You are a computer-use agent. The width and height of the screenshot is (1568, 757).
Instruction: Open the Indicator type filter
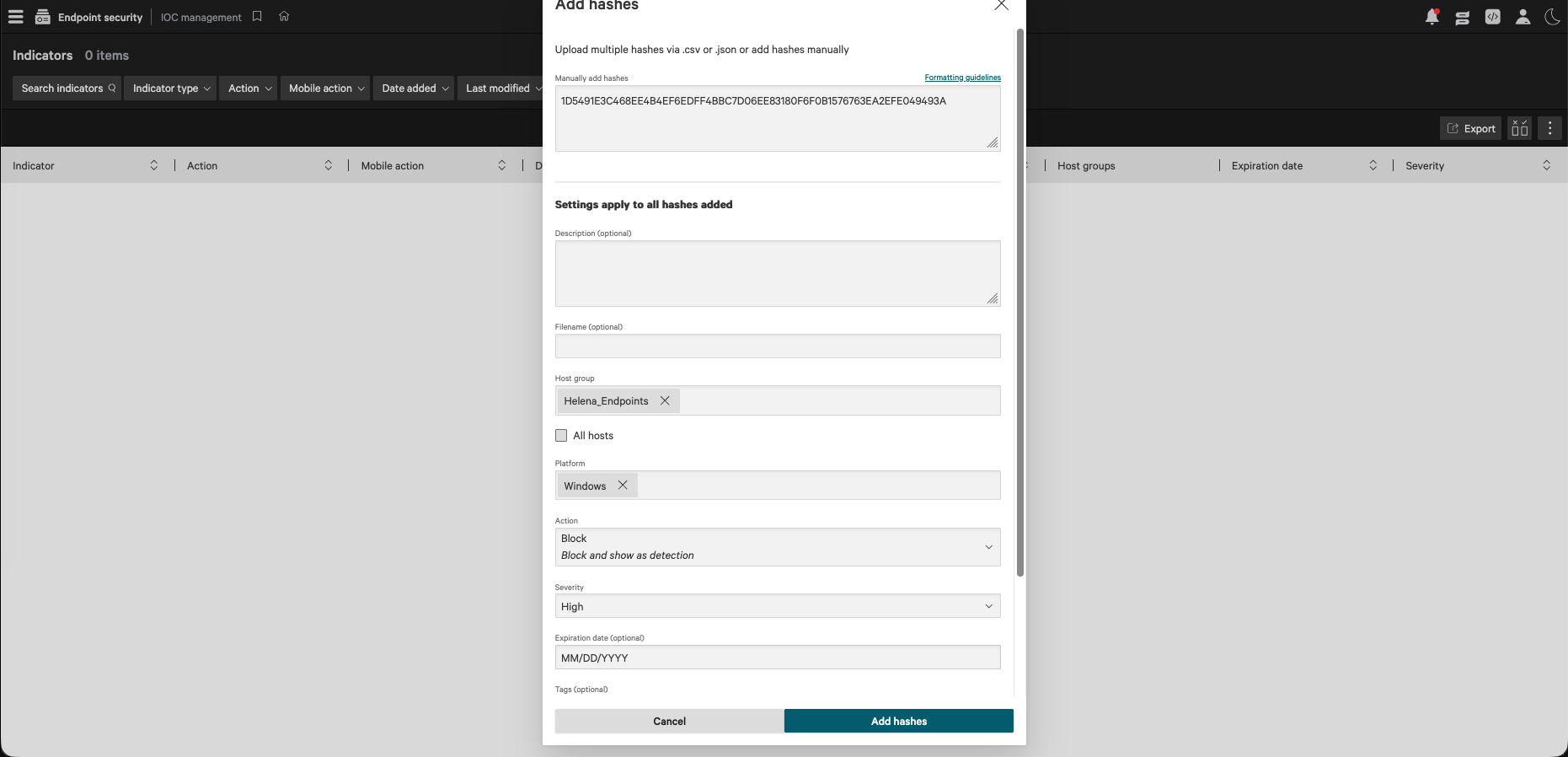pos(171,89)
